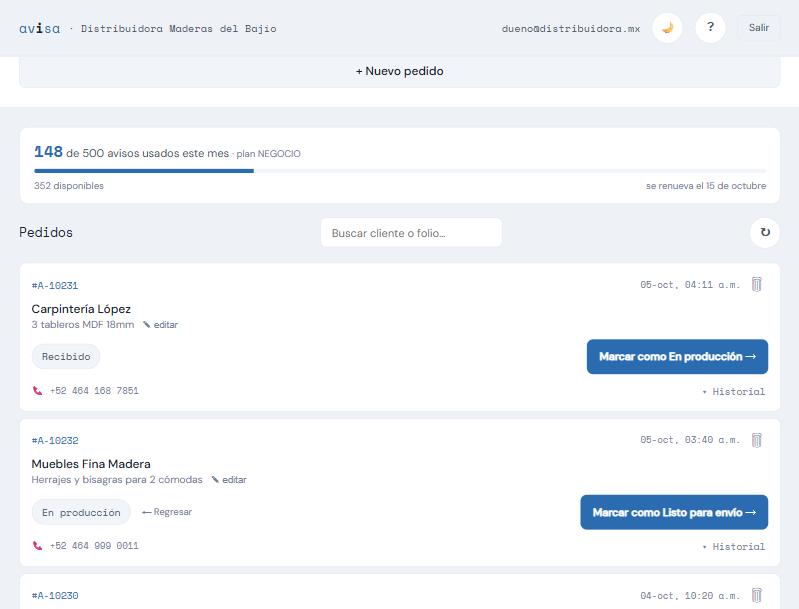Refresh the Pedidos list
Image resolution: width=799 pixels, height=609 pixels.
point(765,232)
